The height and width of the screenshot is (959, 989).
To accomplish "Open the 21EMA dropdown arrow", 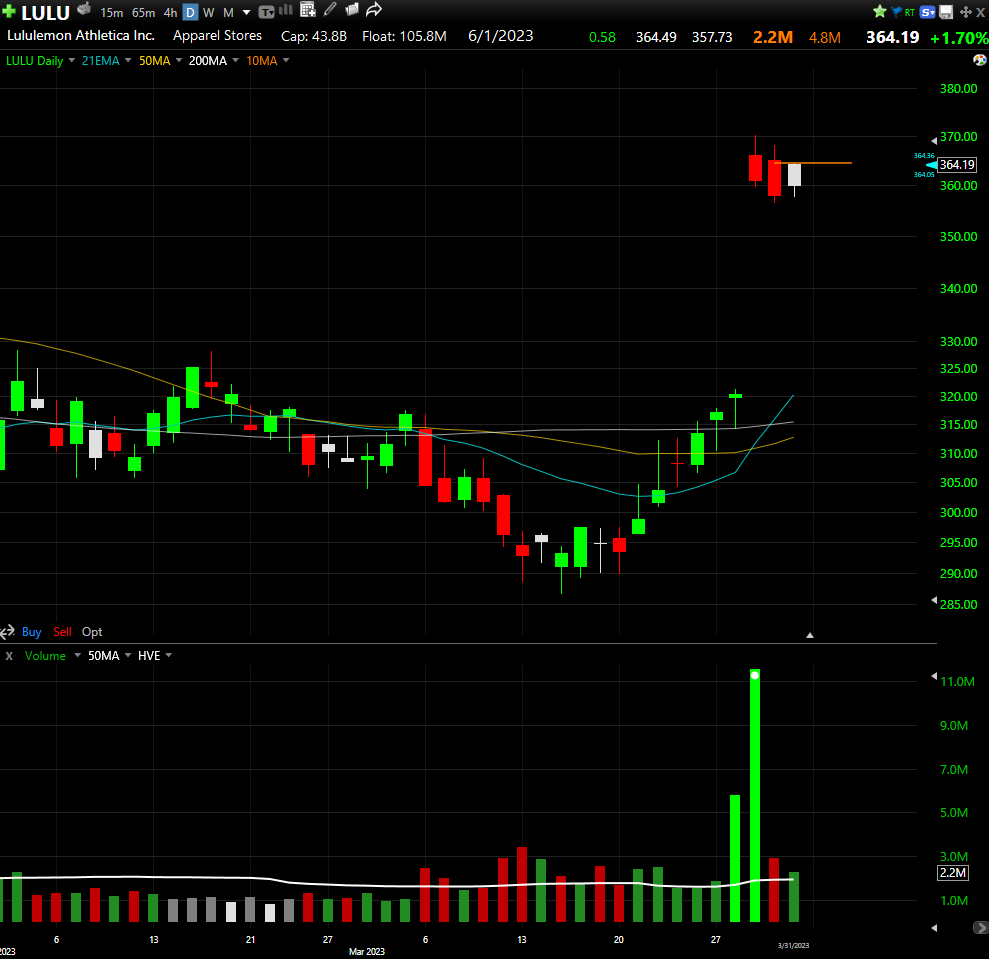I will (128, 61).
